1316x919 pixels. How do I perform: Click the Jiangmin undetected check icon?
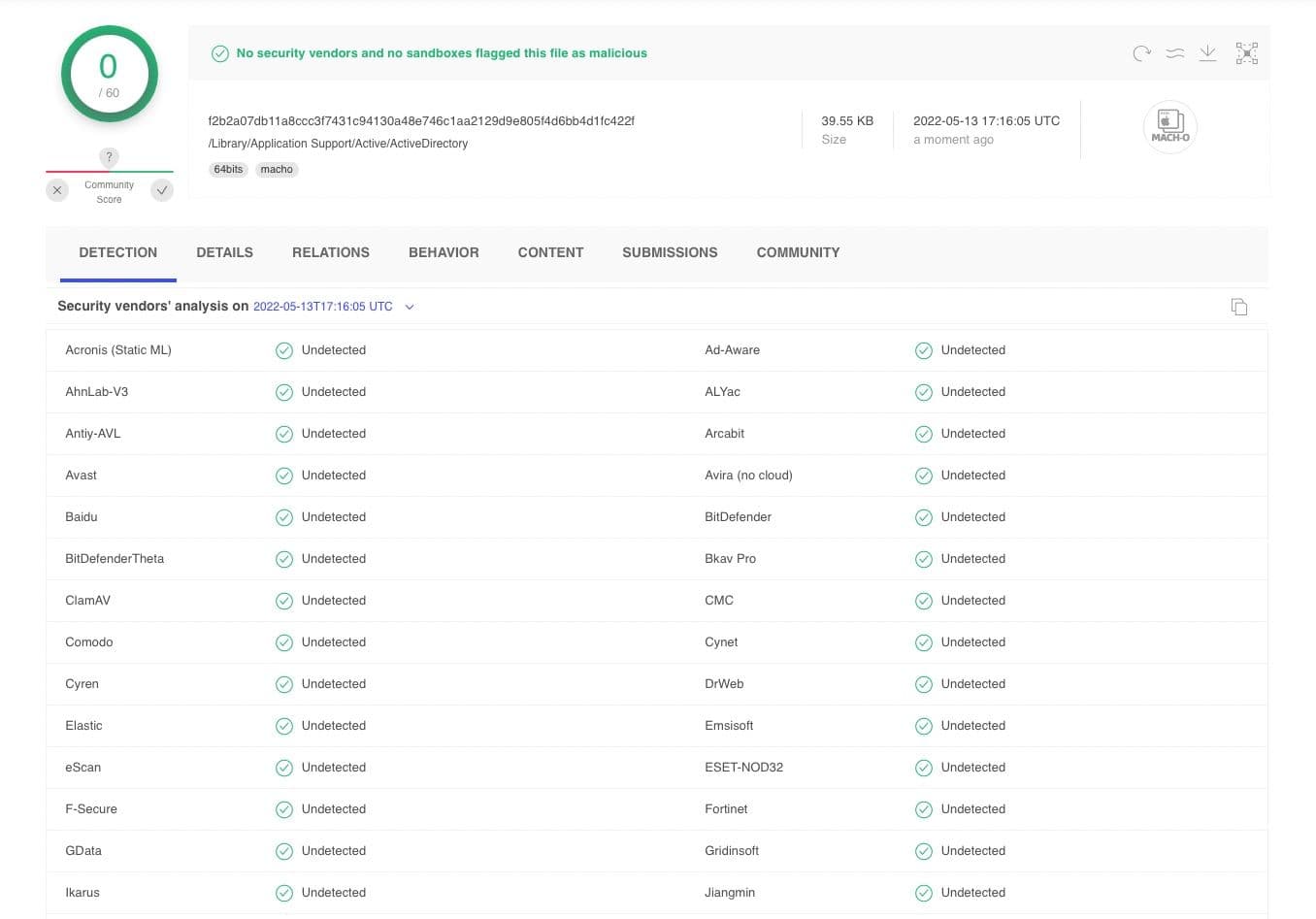[924, 893]
